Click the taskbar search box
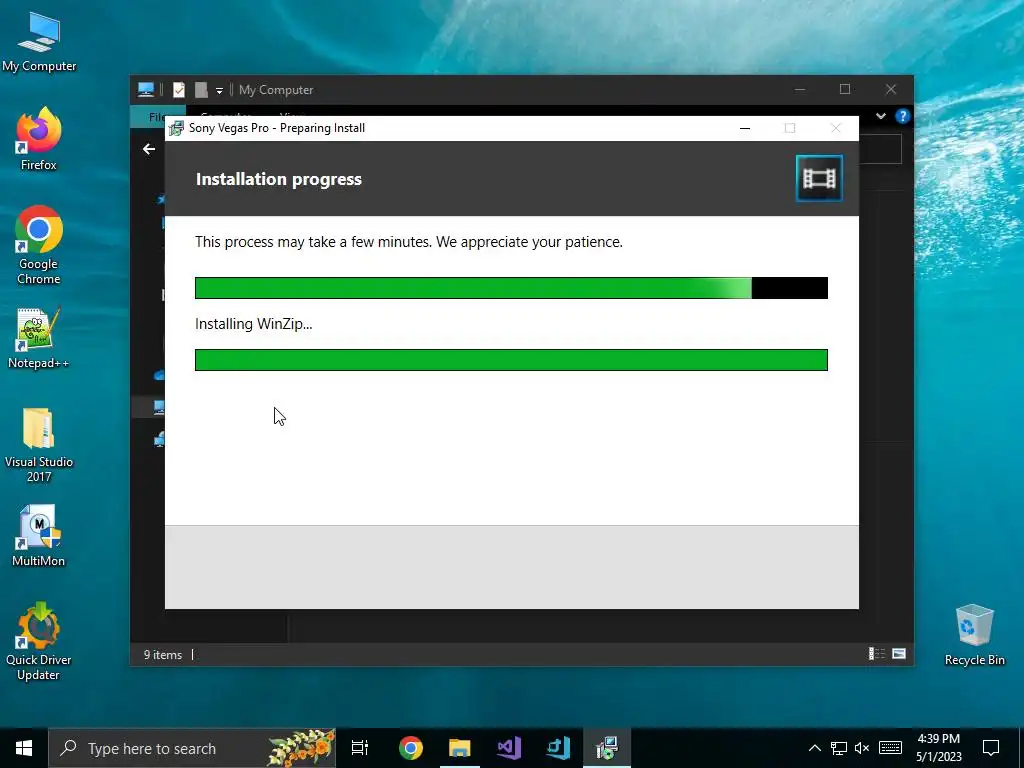Image resolution: width=1024 pixels, height=768 pixels. point(192,748)
